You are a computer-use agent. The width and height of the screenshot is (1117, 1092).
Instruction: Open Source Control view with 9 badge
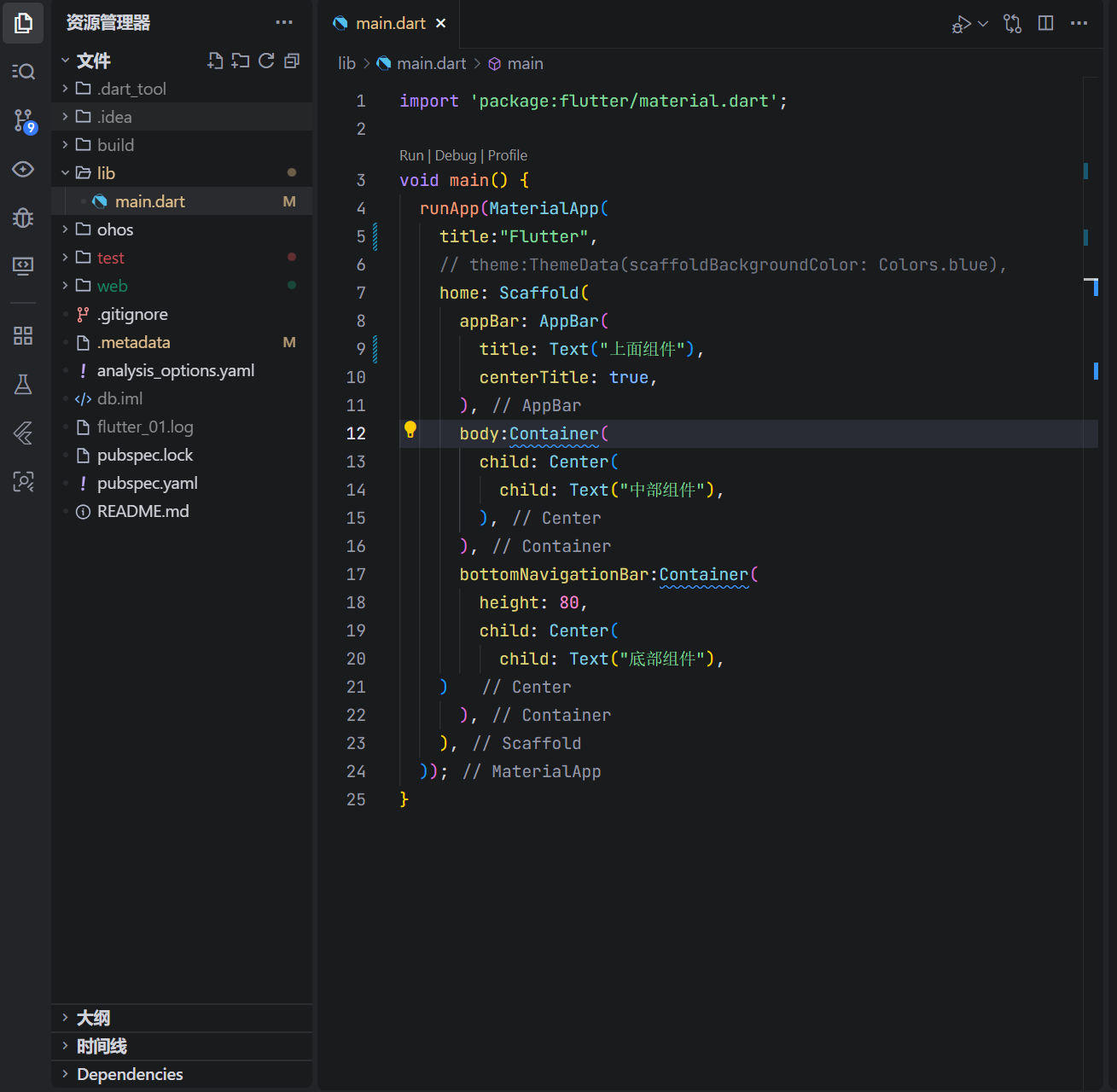tap(24, 120)
